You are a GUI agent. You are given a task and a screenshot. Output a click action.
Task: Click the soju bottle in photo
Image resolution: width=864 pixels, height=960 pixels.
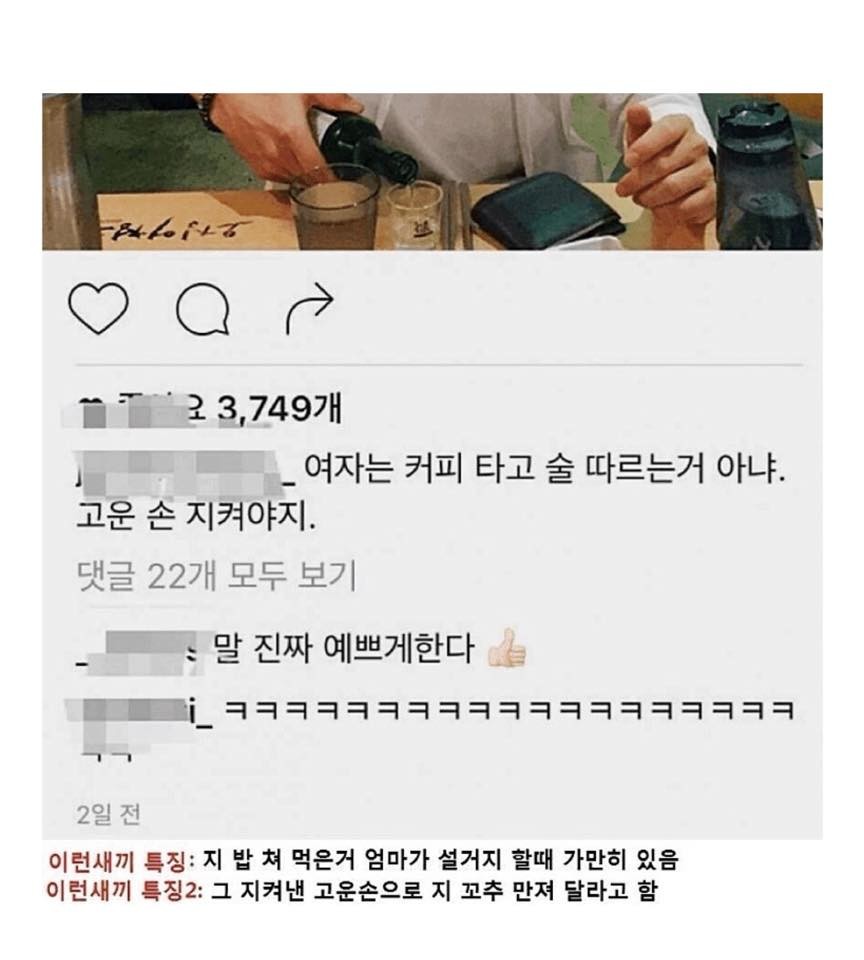[x=369, y=148]
